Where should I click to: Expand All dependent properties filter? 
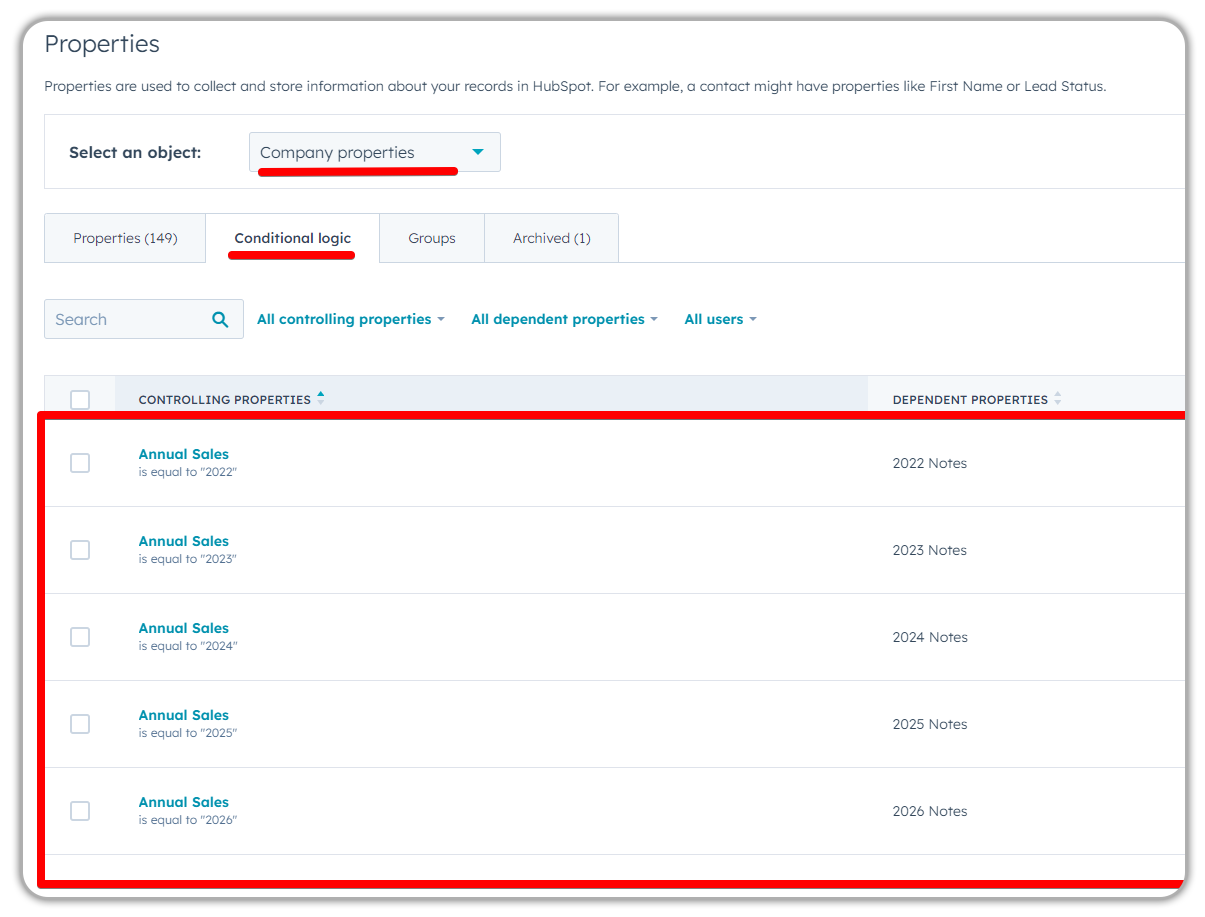[564, 320]
